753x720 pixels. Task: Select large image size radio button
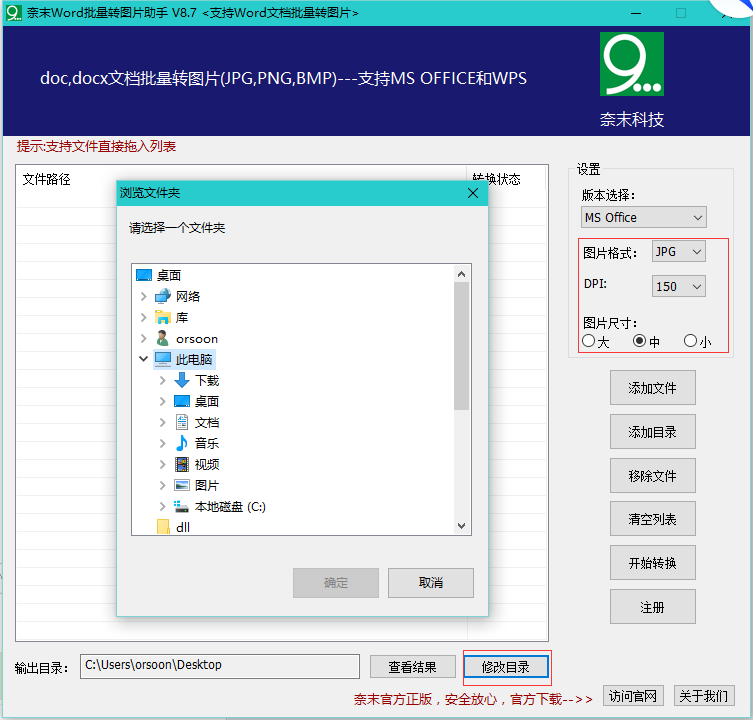point(588,341)
